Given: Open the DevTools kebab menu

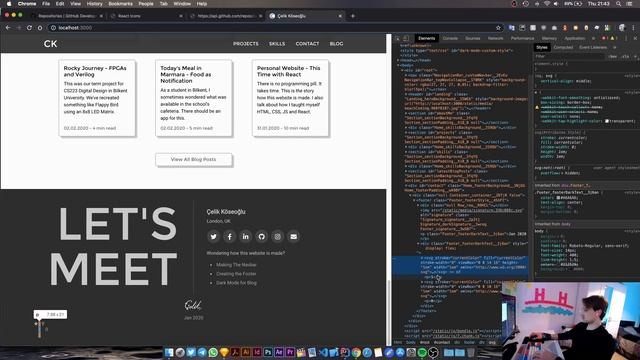Looking at the screenshot, I should (x=627, y=38).
